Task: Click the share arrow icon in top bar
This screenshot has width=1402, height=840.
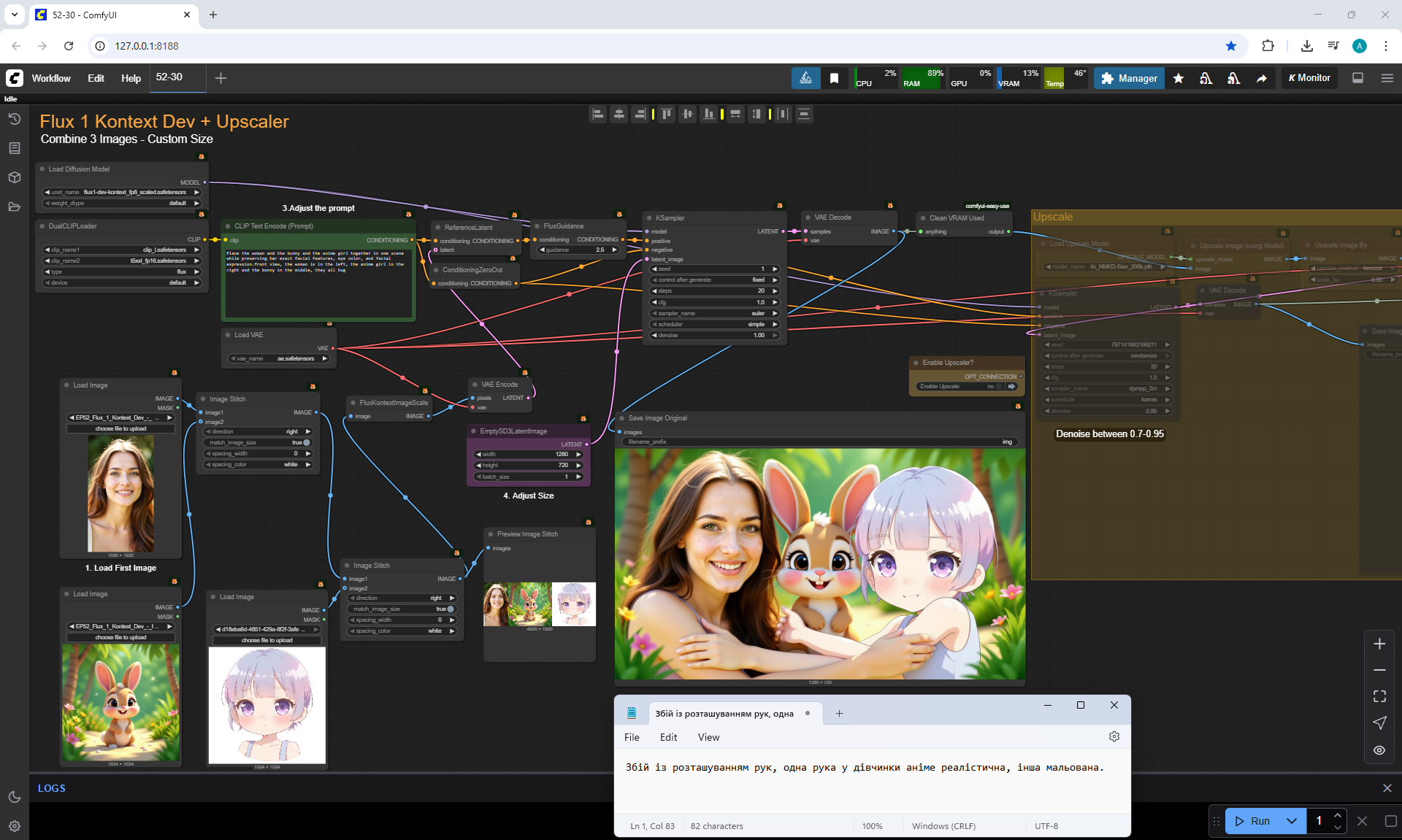Action: click(1261, 78)
